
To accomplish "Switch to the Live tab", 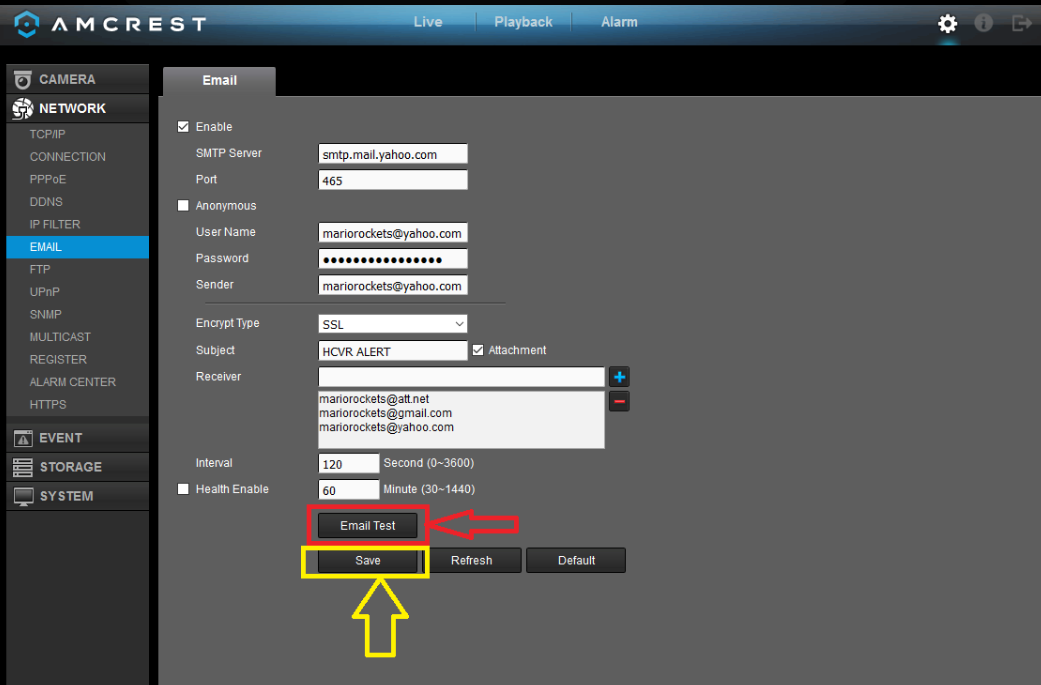I will pos(428,22).
